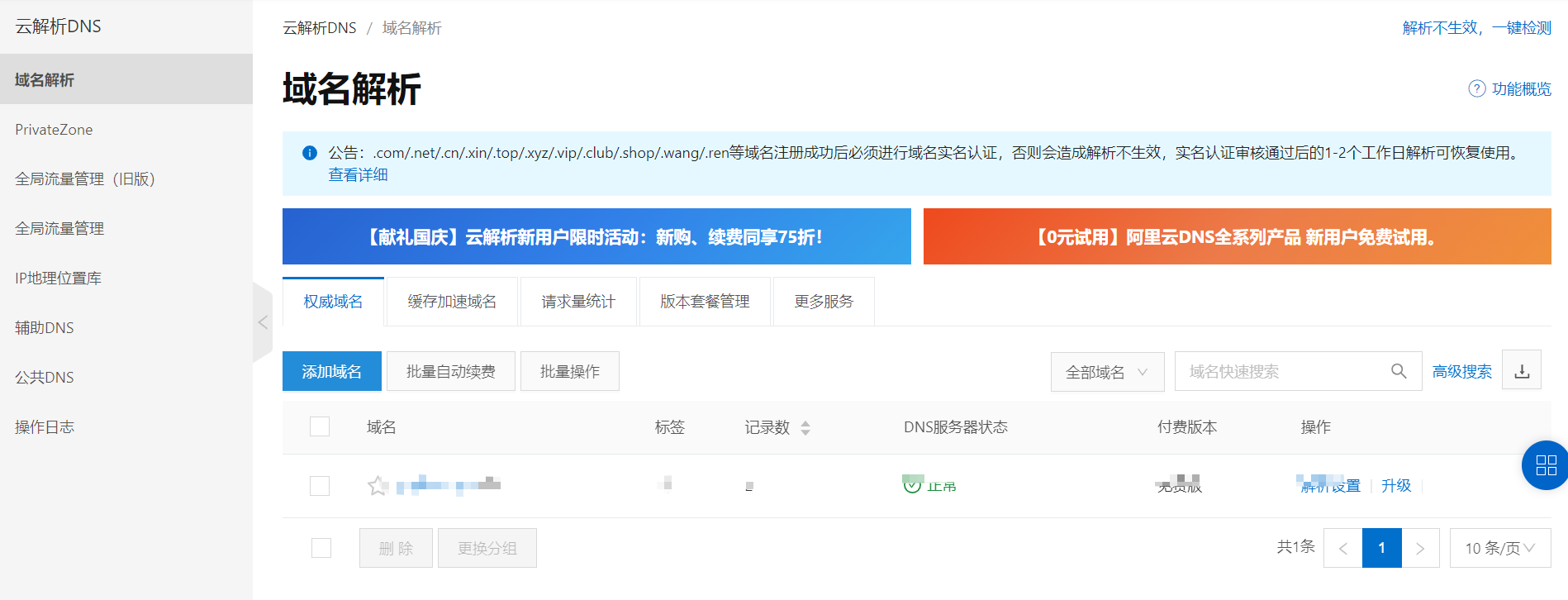Open 域名解析 in the sidebar
Image resolution: width=1568 pixels, height=600 pixels.
(x=126, y=79)
